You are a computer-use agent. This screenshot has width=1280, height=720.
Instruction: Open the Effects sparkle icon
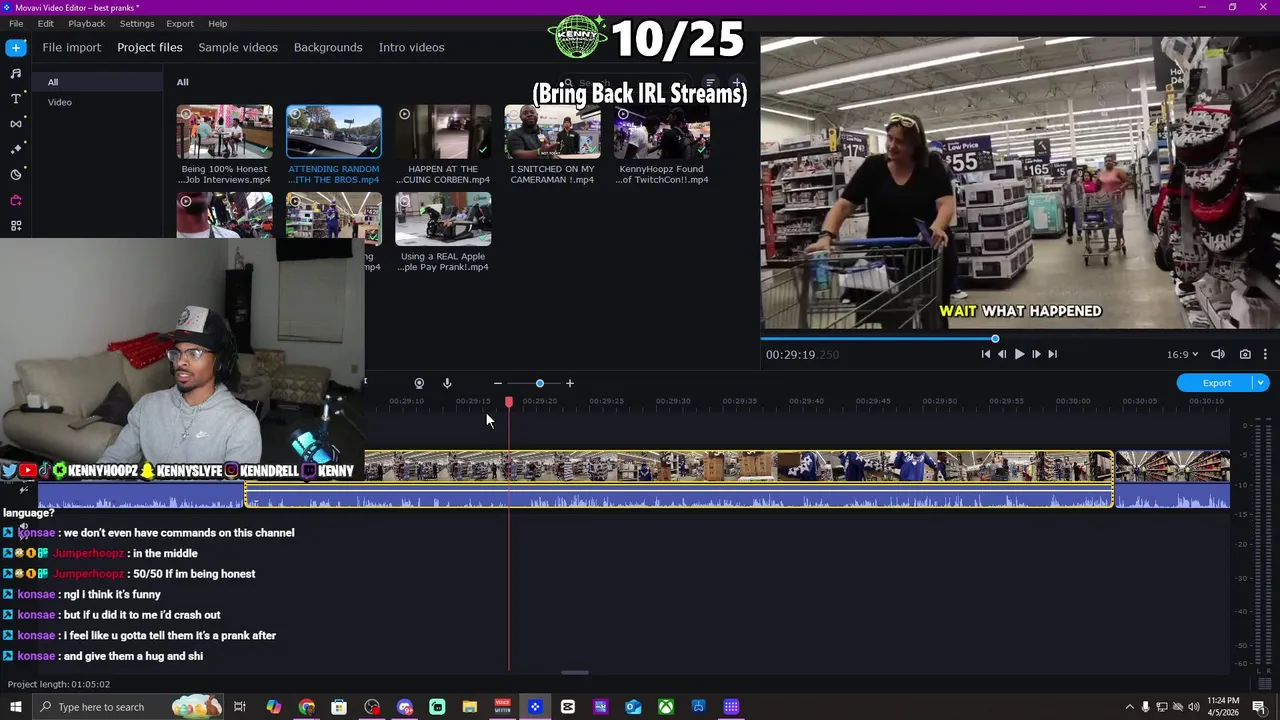tap(15, 148)
